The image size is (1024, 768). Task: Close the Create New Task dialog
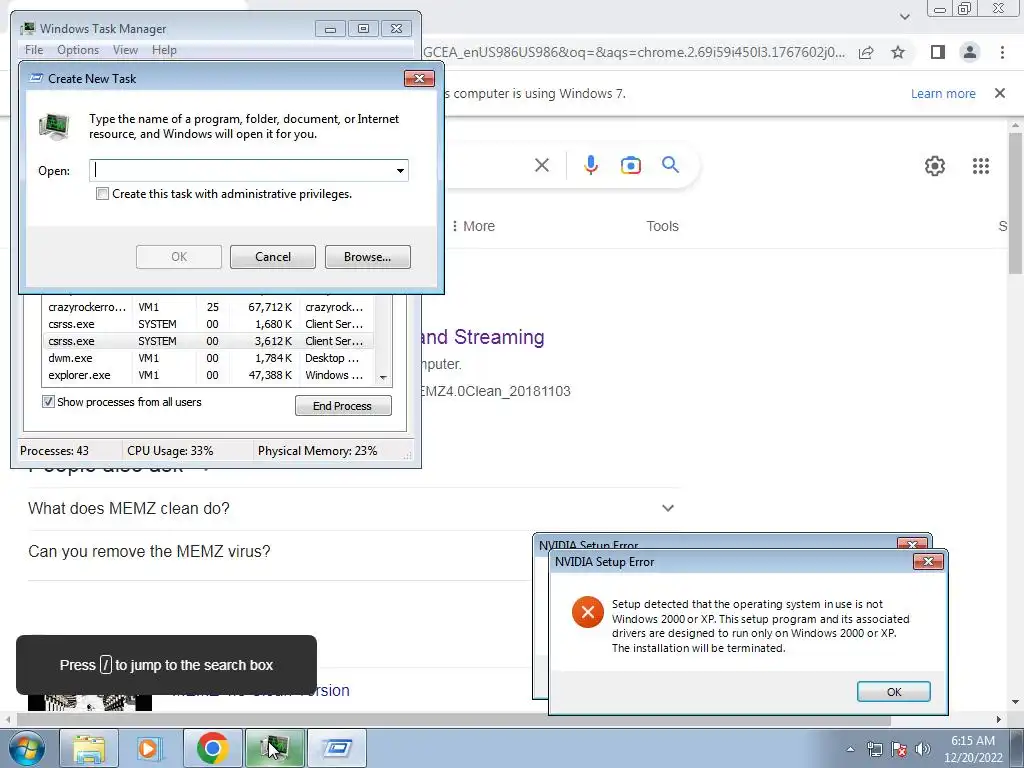419,78
